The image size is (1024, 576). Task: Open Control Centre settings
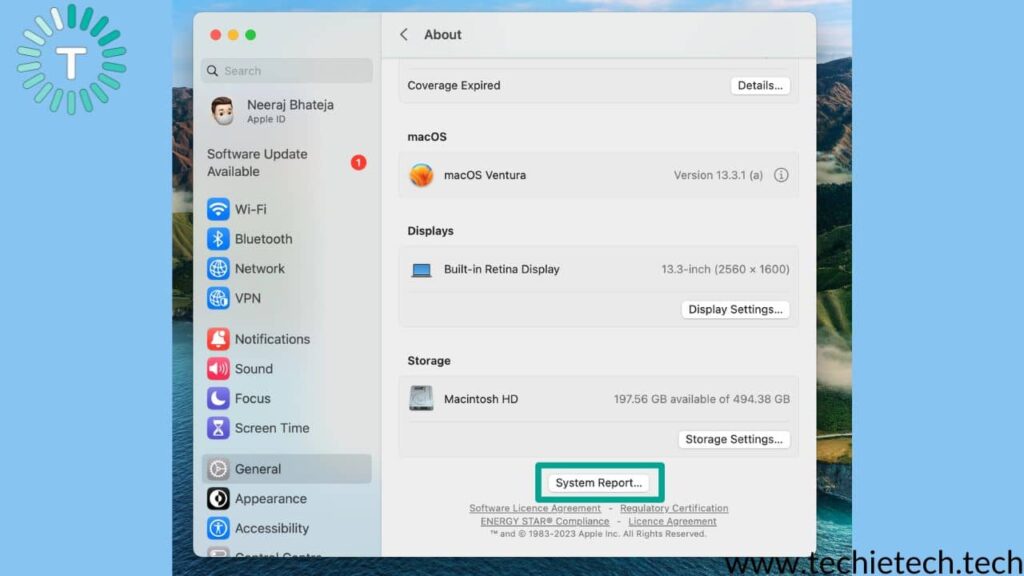[x=278, y=555]
